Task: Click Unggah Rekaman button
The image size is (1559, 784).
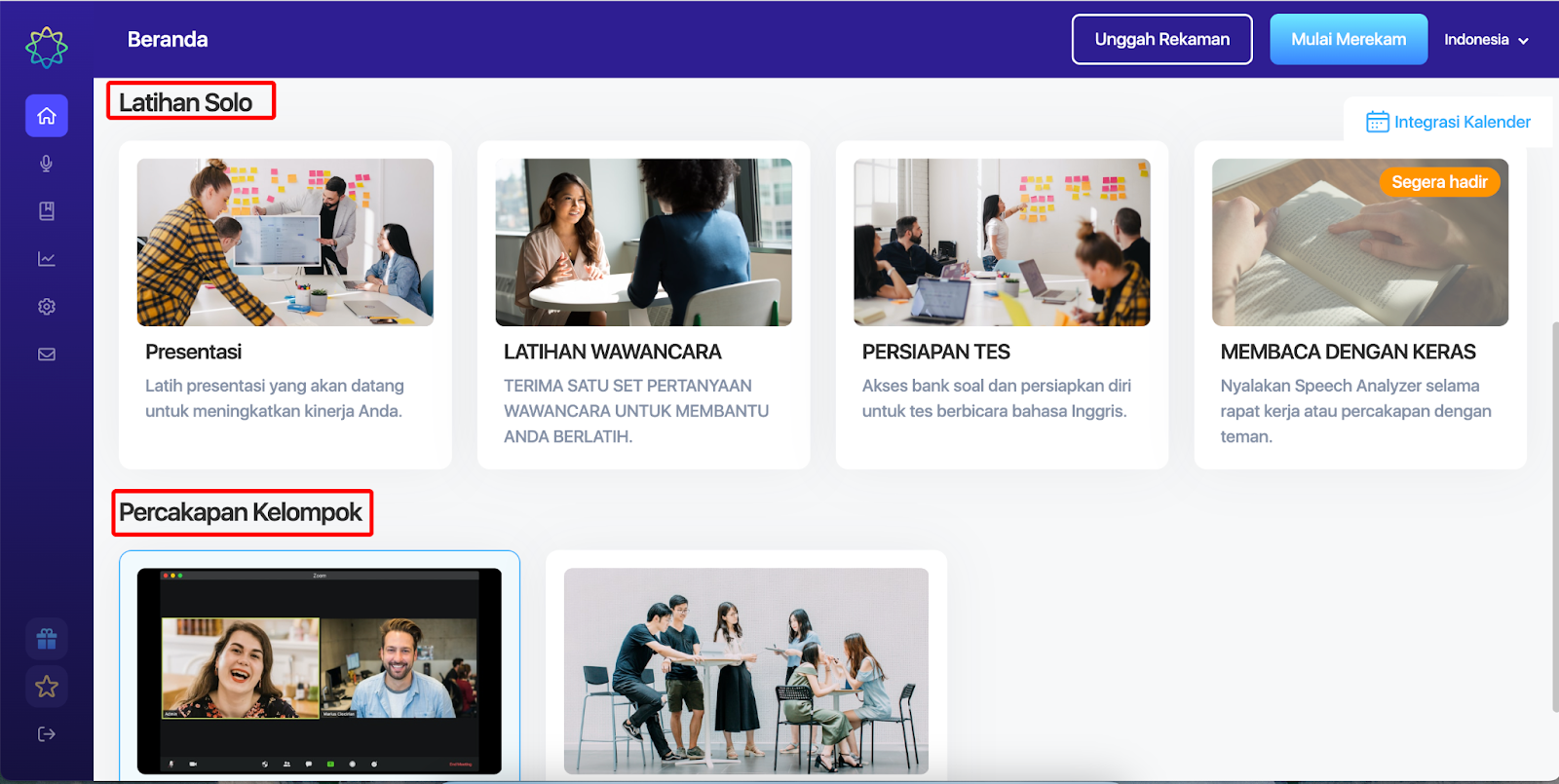Action: tap(1162, 40)
